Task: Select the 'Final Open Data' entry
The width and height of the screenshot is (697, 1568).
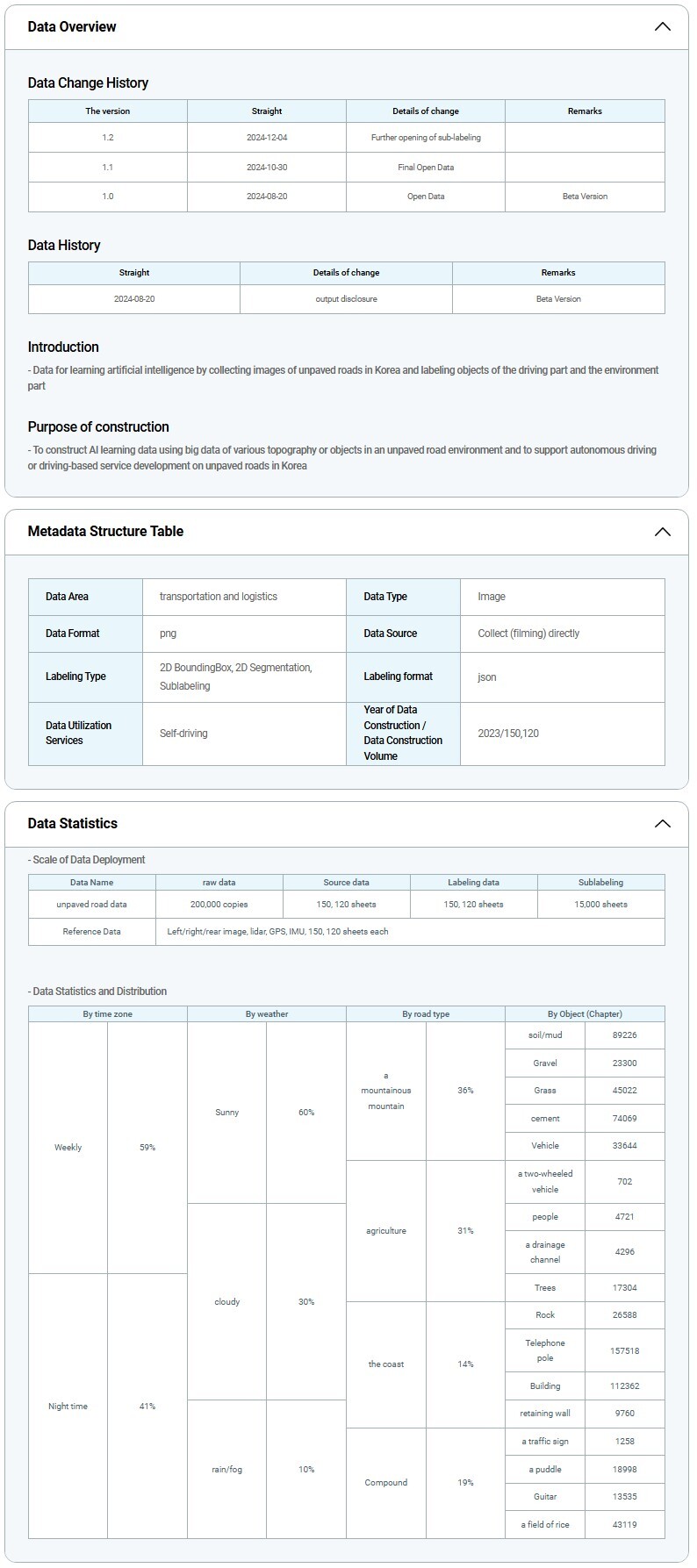Action: [426, 167]
